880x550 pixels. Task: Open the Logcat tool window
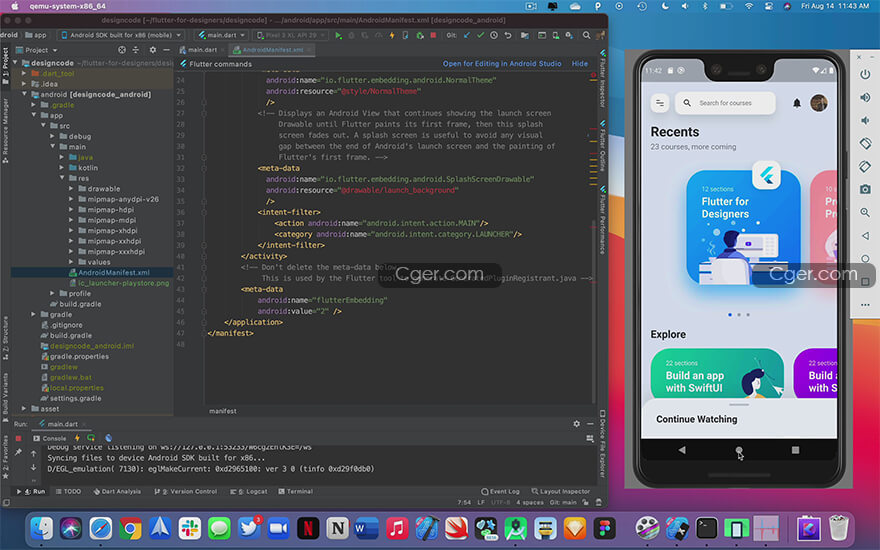[x=249, y=492]
